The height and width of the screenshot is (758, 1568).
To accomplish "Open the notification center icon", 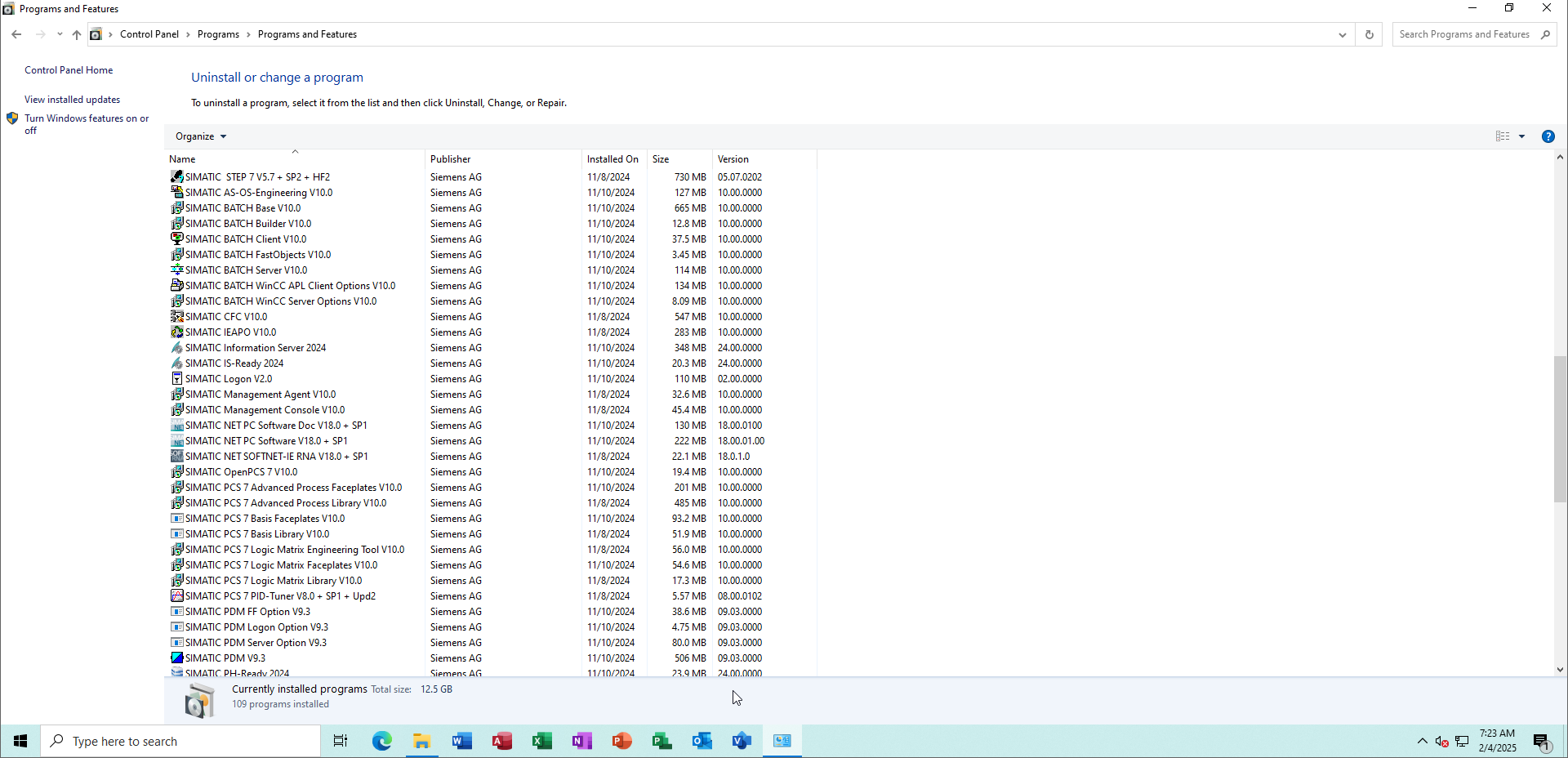I will (1541, 742).
